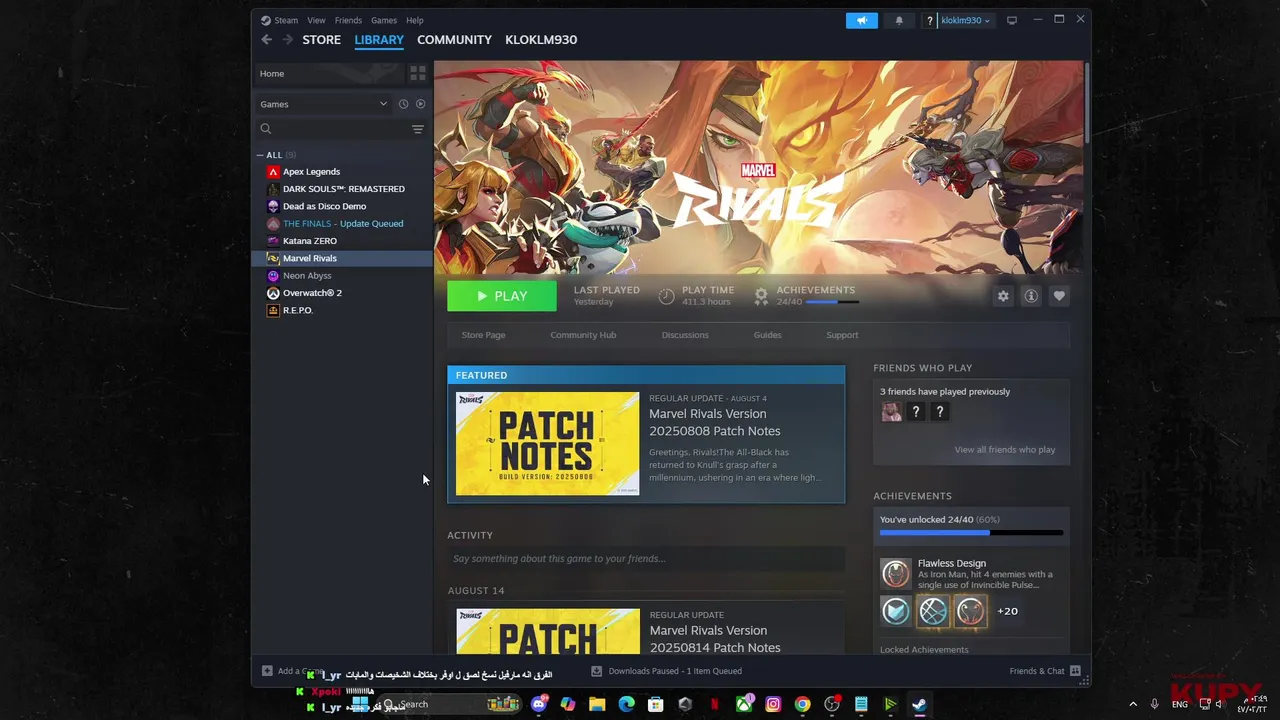The image size is (1280, 720).
Task: Sort library by recent activity clock
Action: pos(404,104)
